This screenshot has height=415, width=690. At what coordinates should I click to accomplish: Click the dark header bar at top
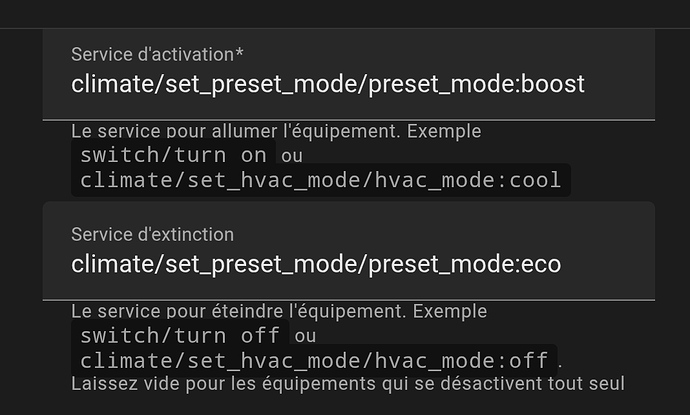(x=345, y=14)
